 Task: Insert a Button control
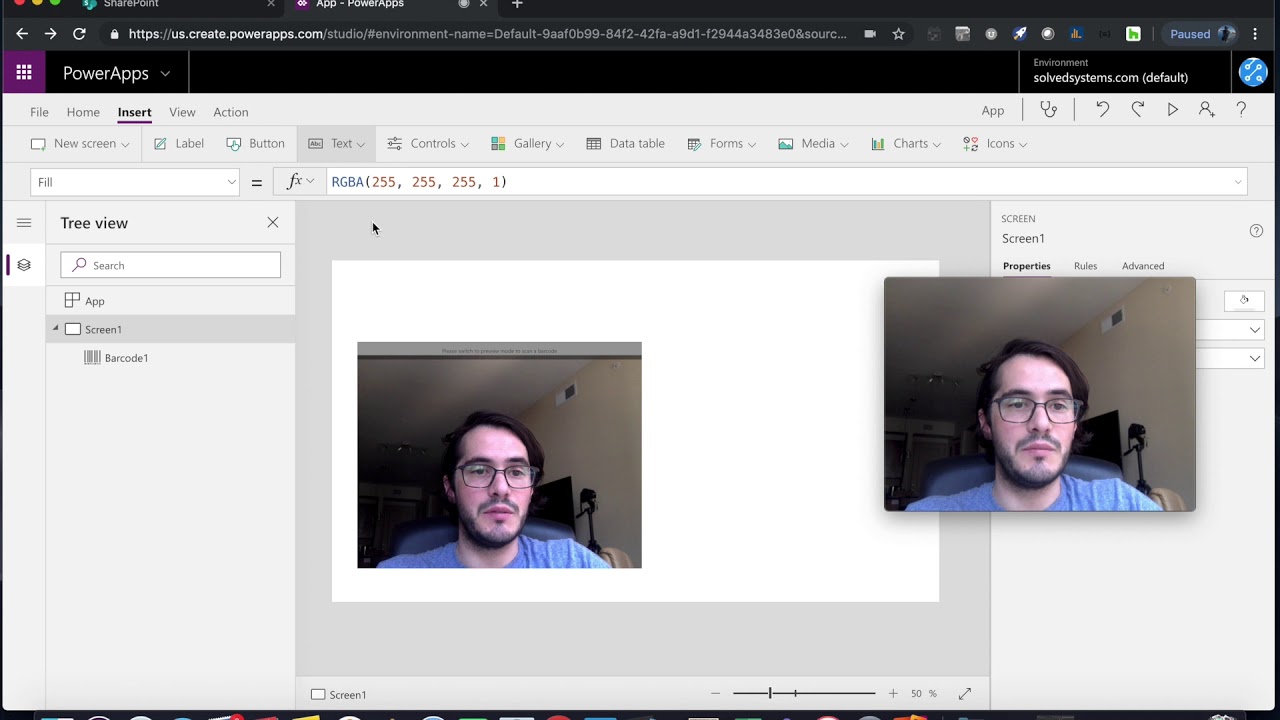pyautogui.click(x=256, y=144)
